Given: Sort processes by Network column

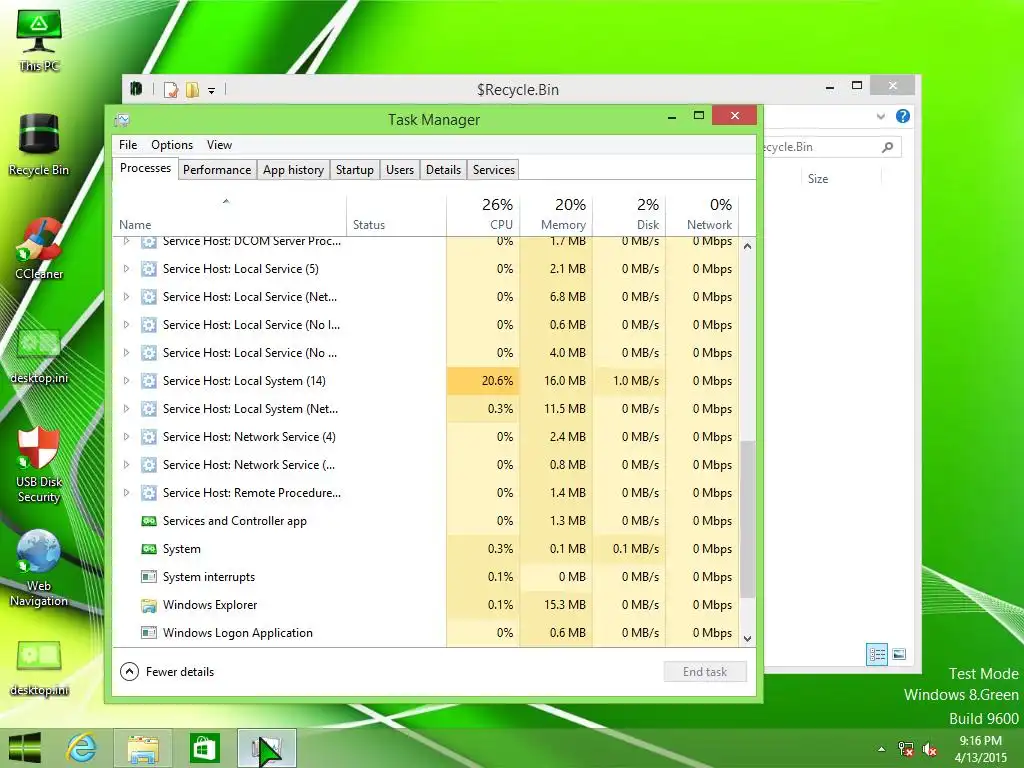Looking at the screenshot, I should pyautogui.click(x=703, y=215).
